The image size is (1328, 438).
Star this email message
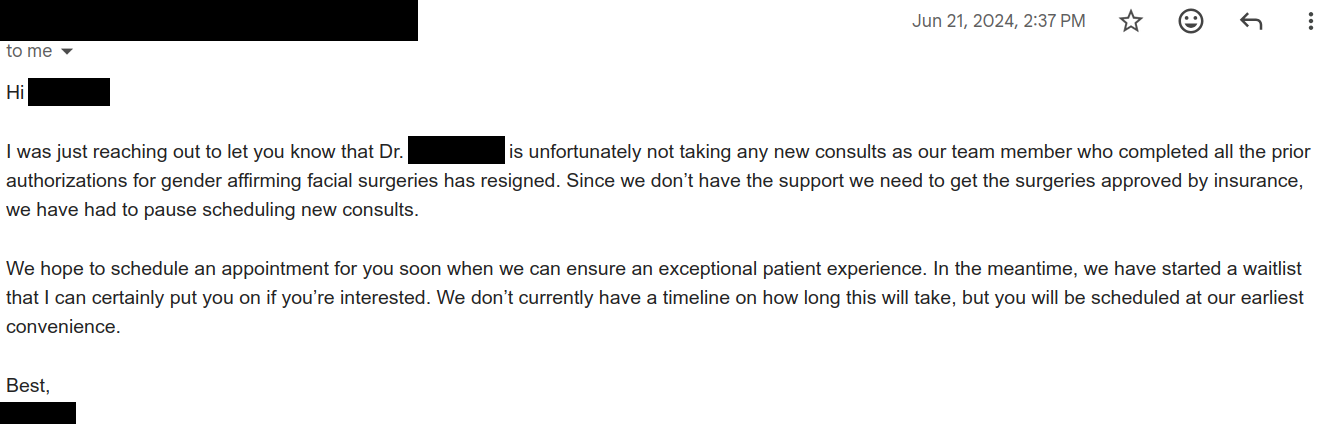1131,22
